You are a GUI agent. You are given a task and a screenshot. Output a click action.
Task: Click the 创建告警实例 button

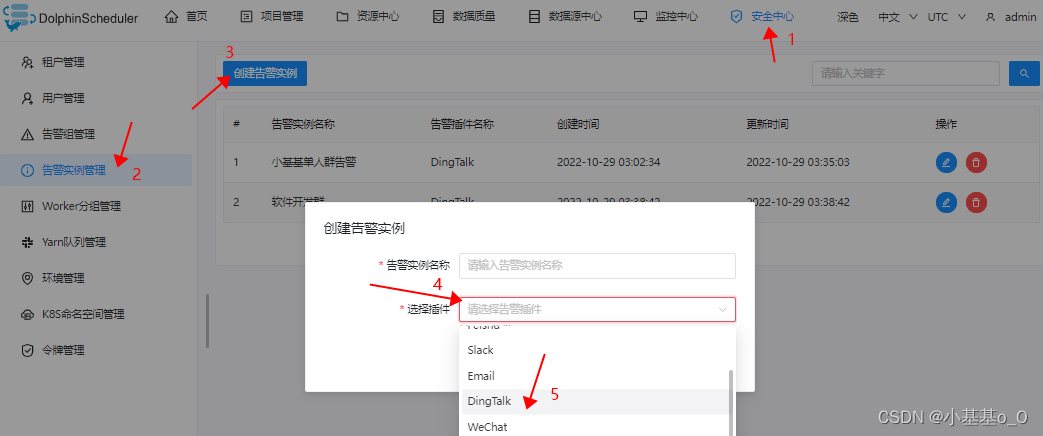click(x=265, y=73)
